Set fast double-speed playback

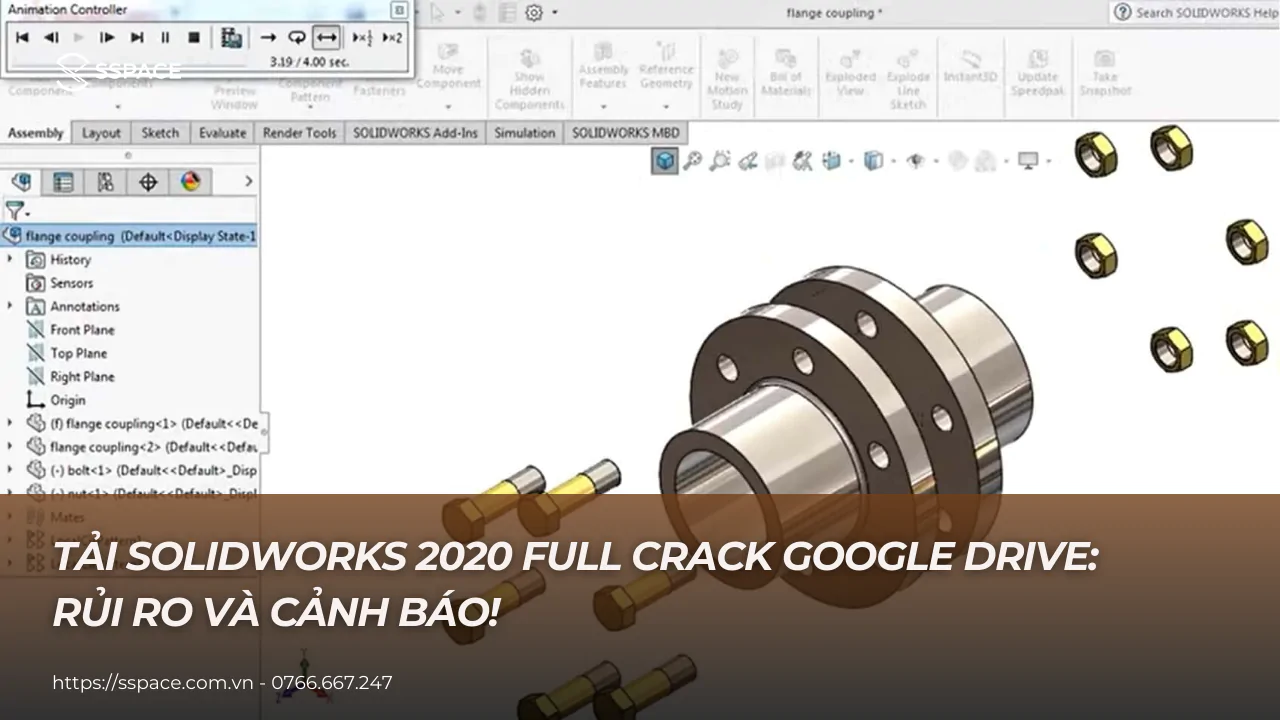[392, 38]
